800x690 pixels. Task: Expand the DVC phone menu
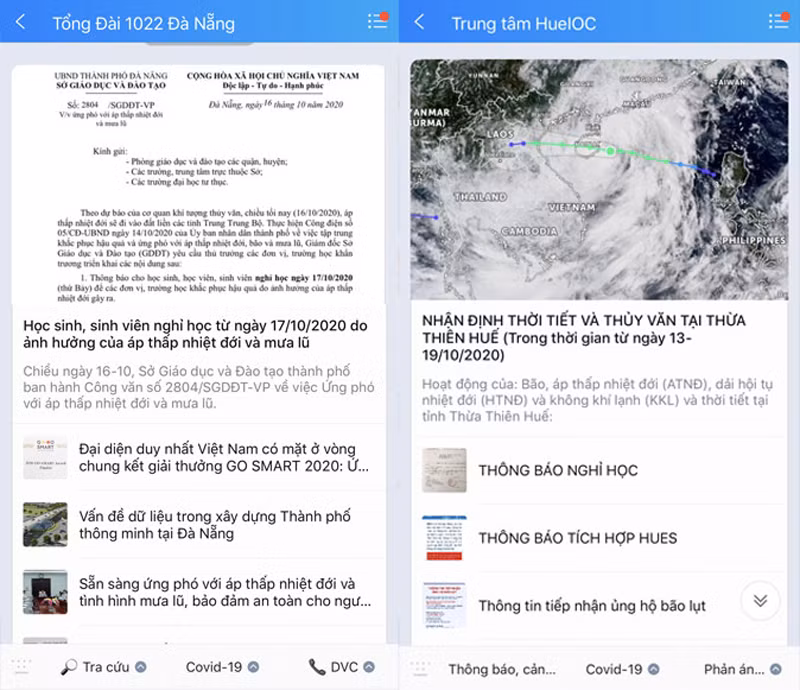coord(342,667)
